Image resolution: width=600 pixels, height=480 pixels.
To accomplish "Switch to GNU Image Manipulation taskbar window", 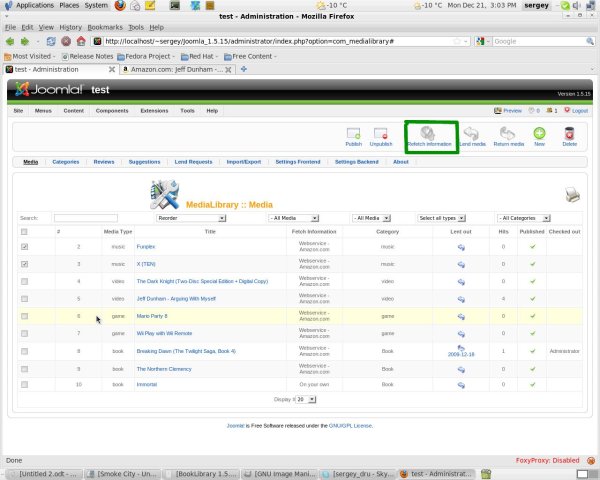I will point(280,474).
